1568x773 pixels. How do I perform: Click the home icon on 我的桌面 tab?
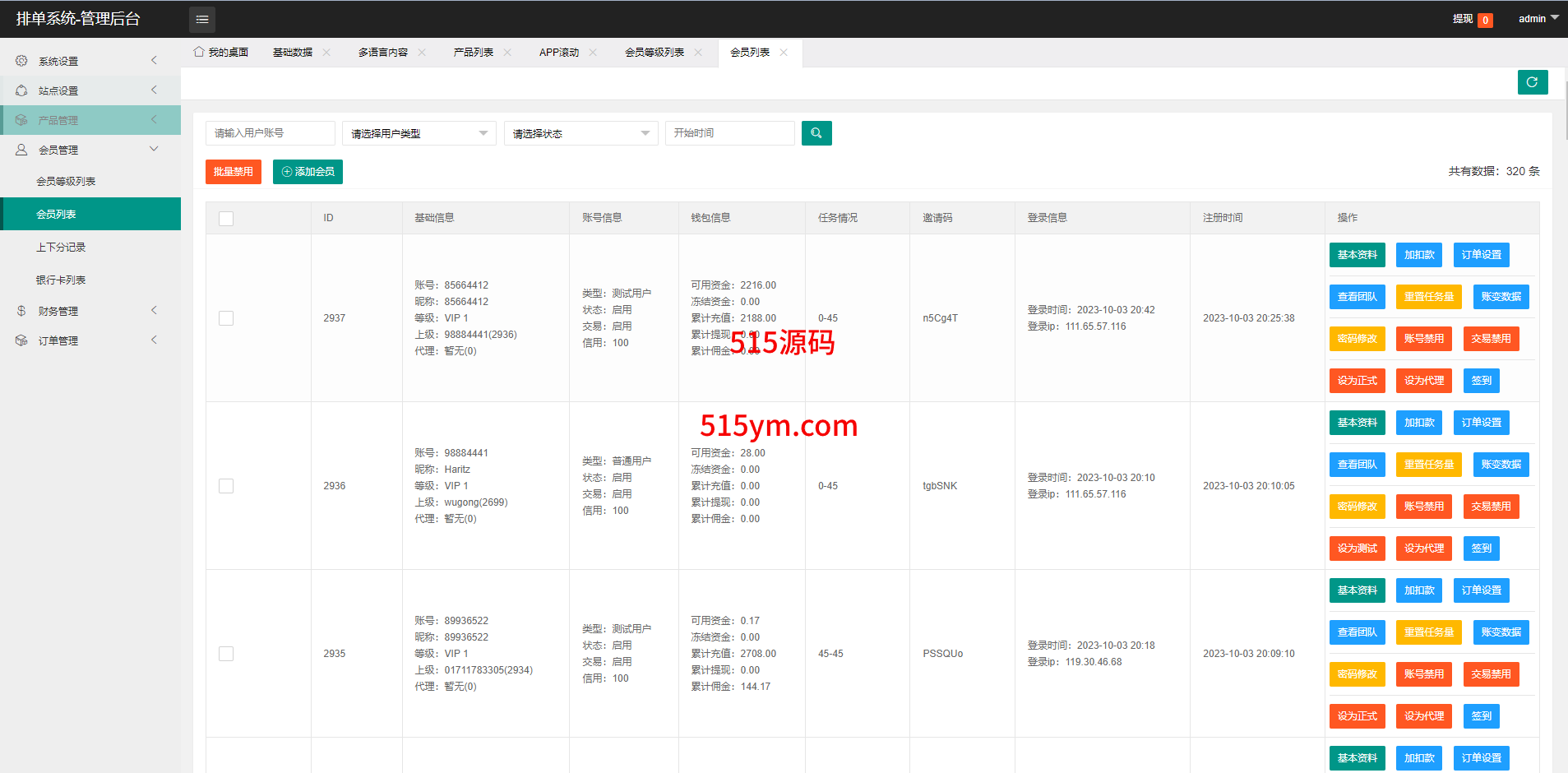[x=199, y=52]
